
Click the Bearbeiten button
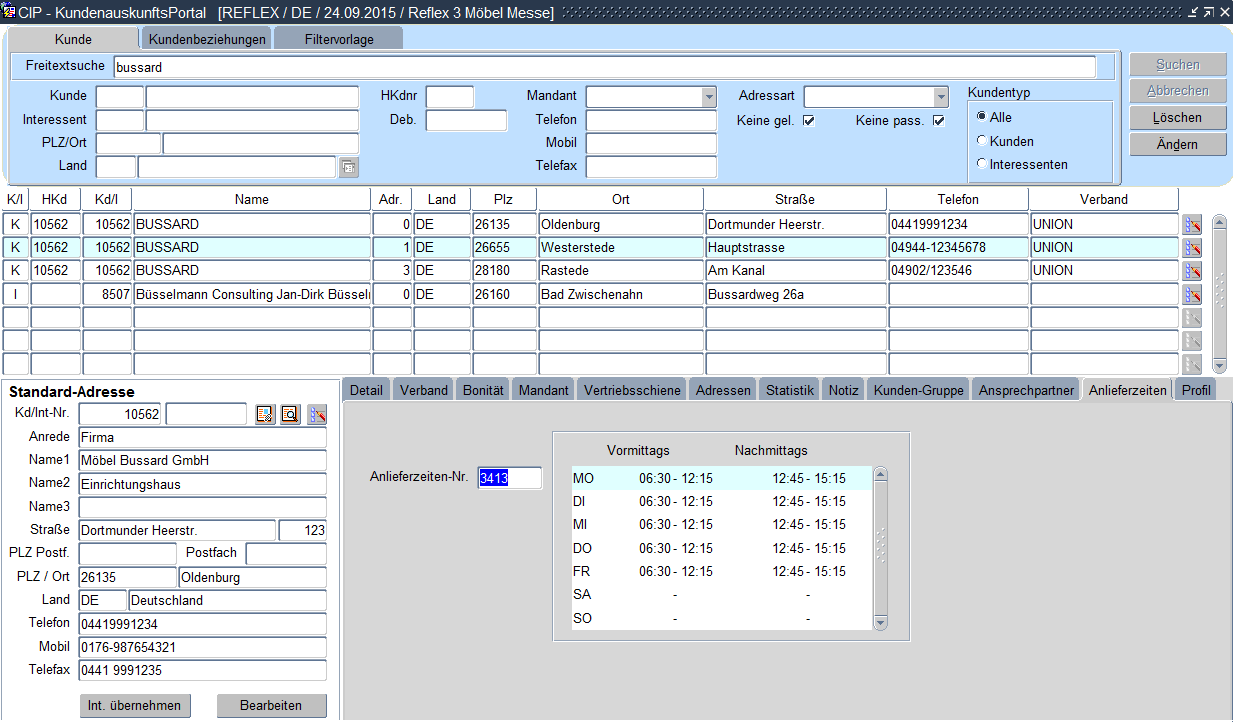coord(271,705)
